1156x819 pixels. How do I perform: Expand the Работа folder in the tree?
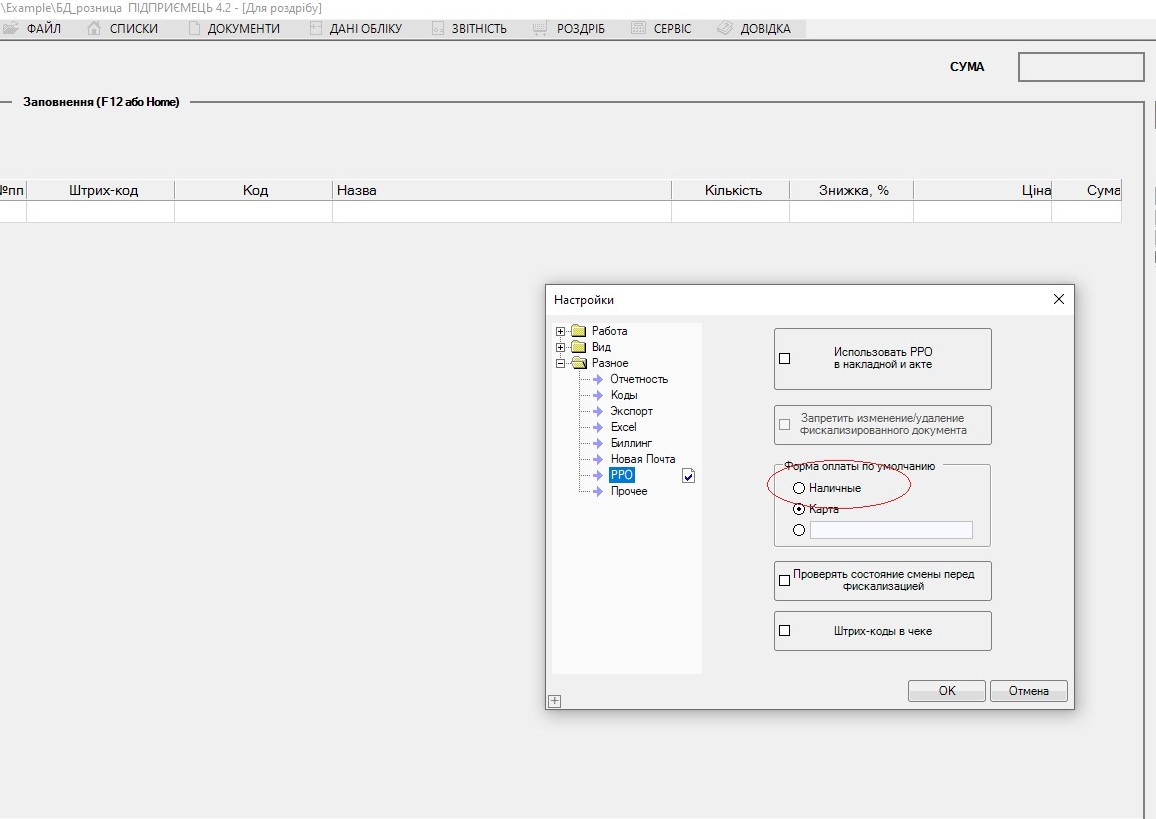561,331
